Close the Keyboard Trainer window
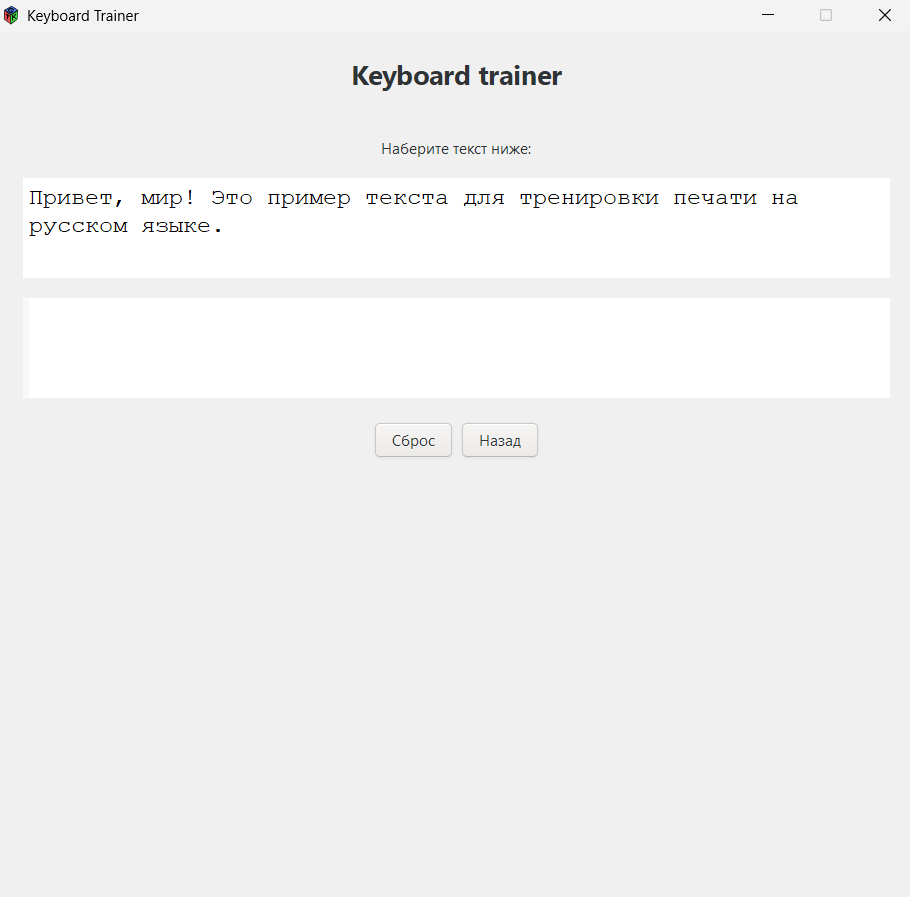 [x=884, y=15]
